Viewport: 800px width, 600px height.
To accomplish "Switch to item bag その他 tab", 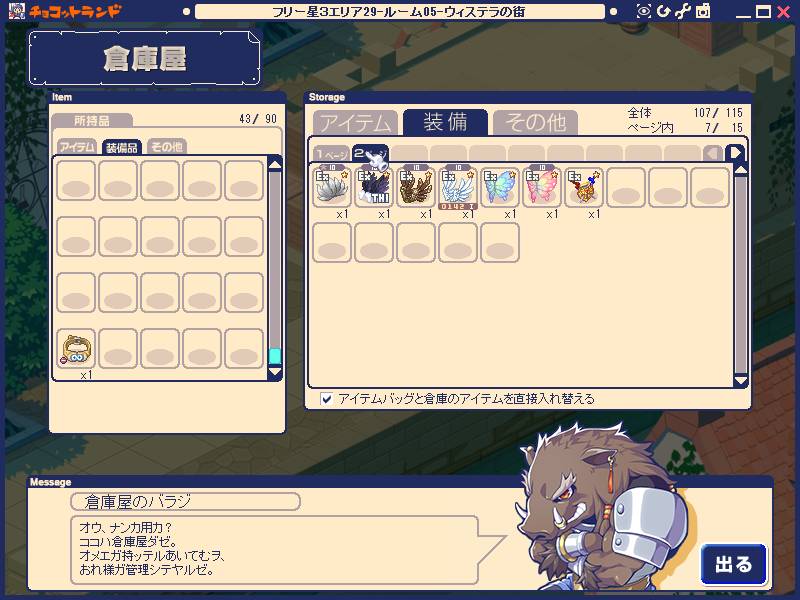I will click(x=167, y=147).
